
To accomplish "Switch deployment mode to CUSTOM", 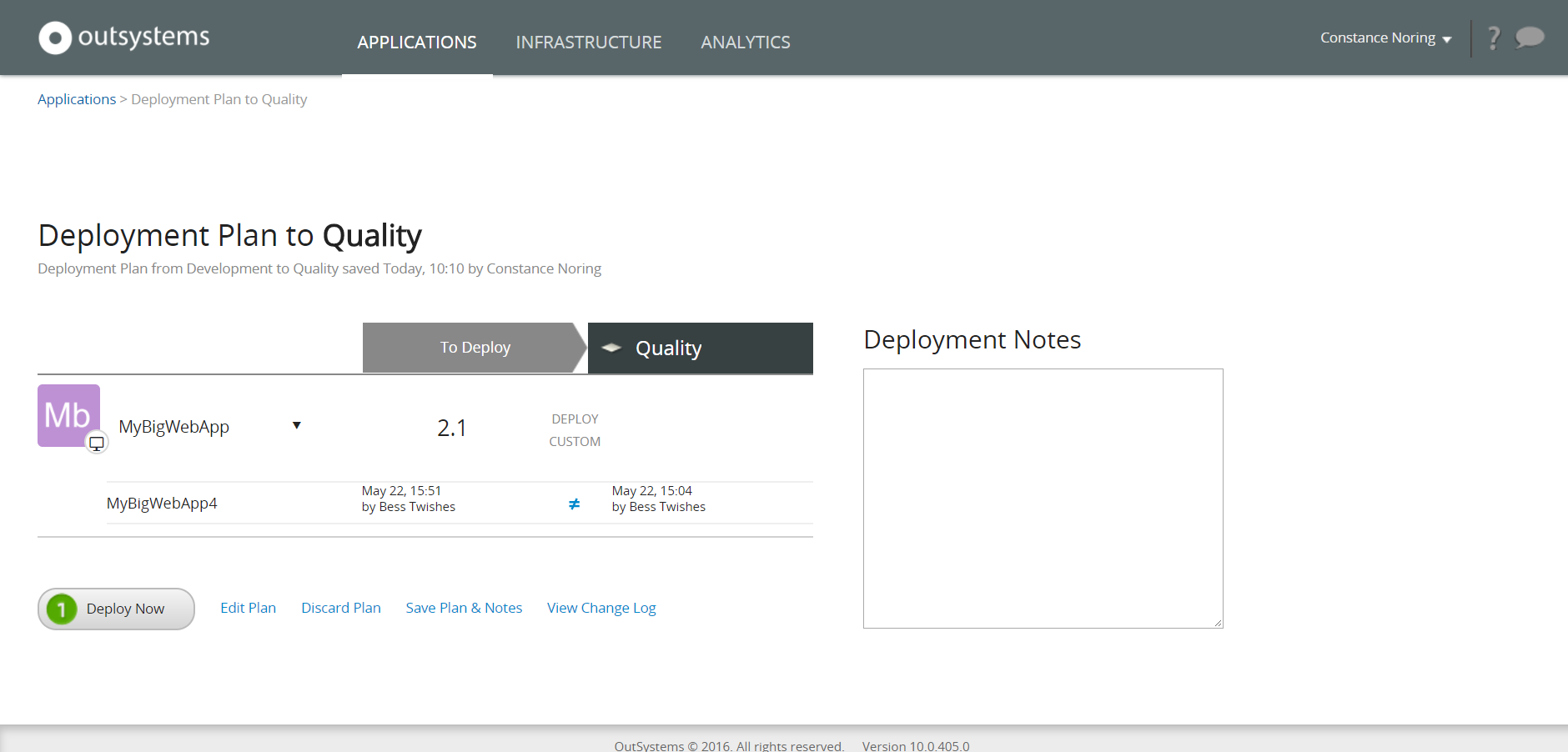I will click(x=575, y=441).
